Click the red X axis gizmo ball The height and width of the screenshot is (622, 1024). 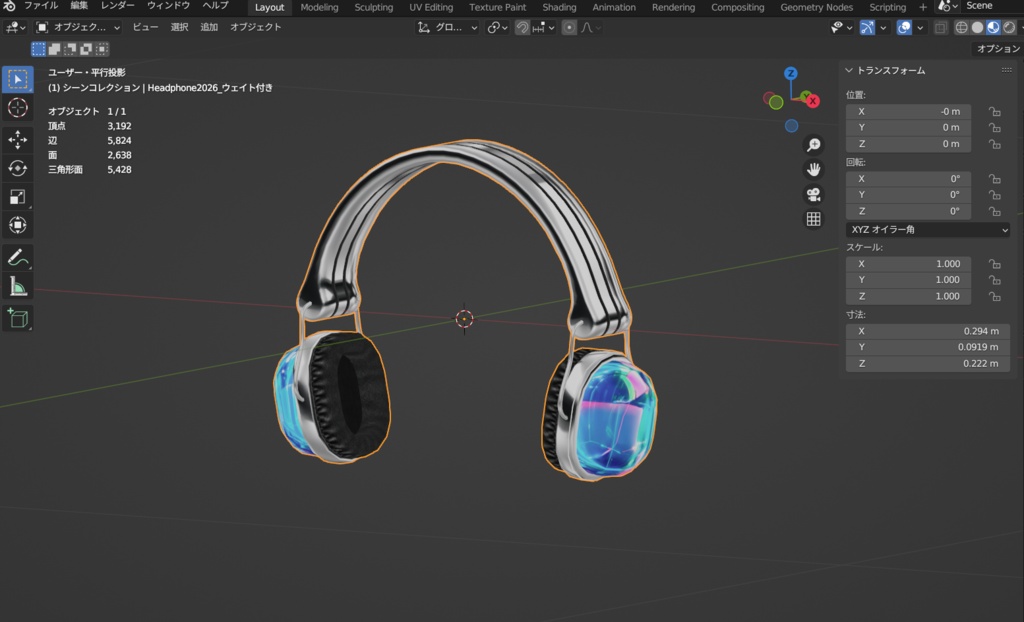812,101
